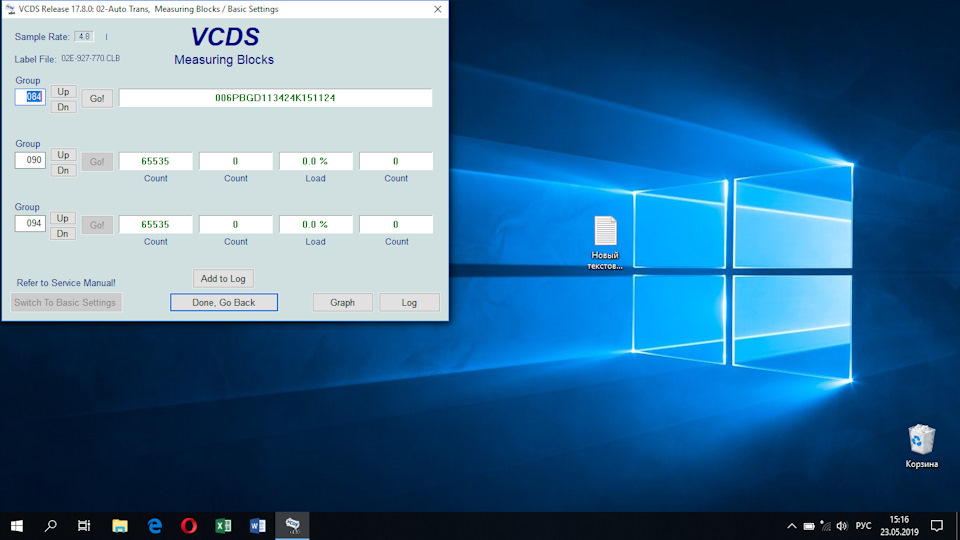The image size is (960, 540).
Task: Click the Sample Rate 4.8 value
Action: coord(84,37)
